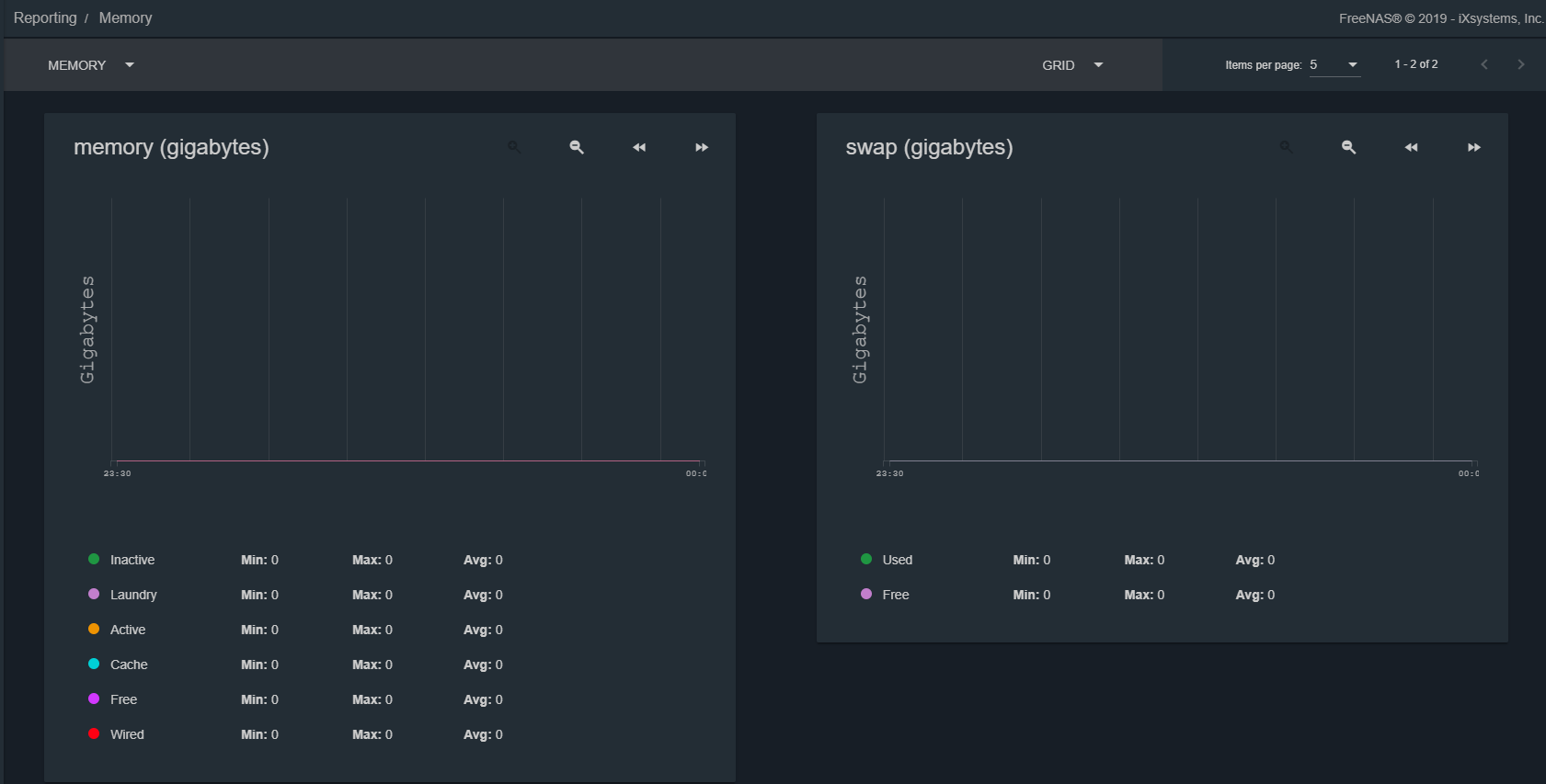Screen dimensions: 1546x784
Task: Go to next page of reports
Action: point(1520,64)
